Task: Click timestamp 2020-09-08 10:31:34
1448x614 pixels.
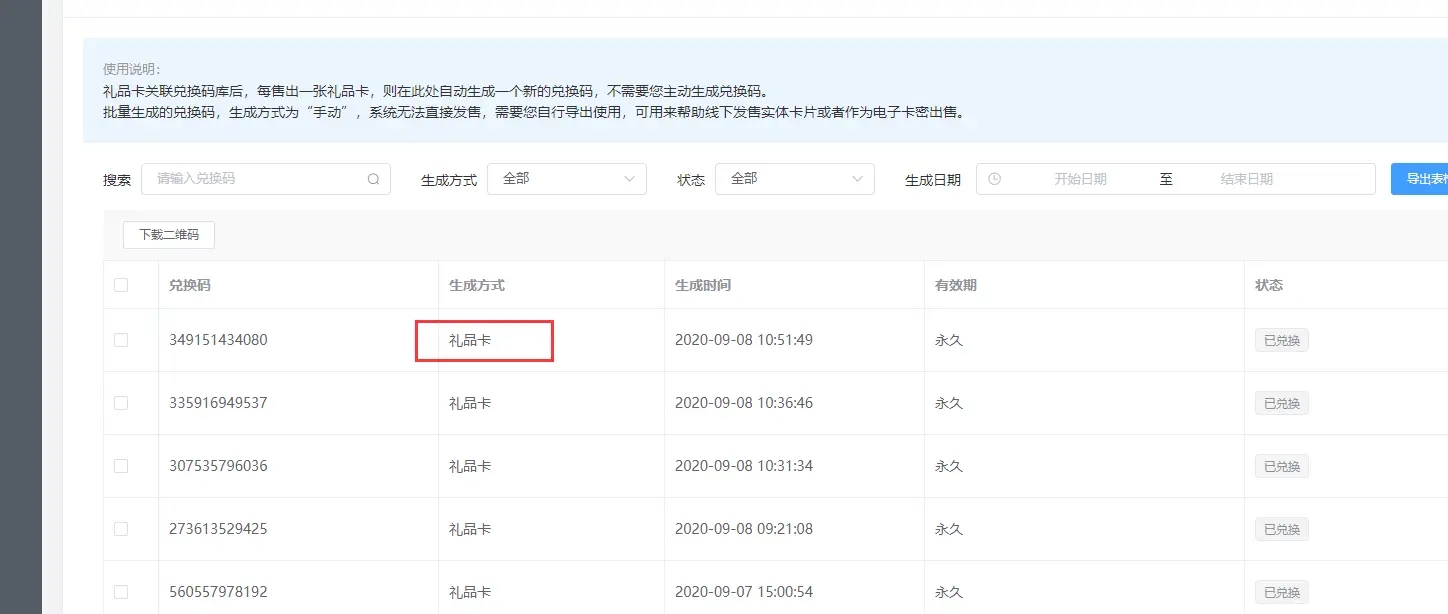Action: pyautogui.click(x=744, y=466)
